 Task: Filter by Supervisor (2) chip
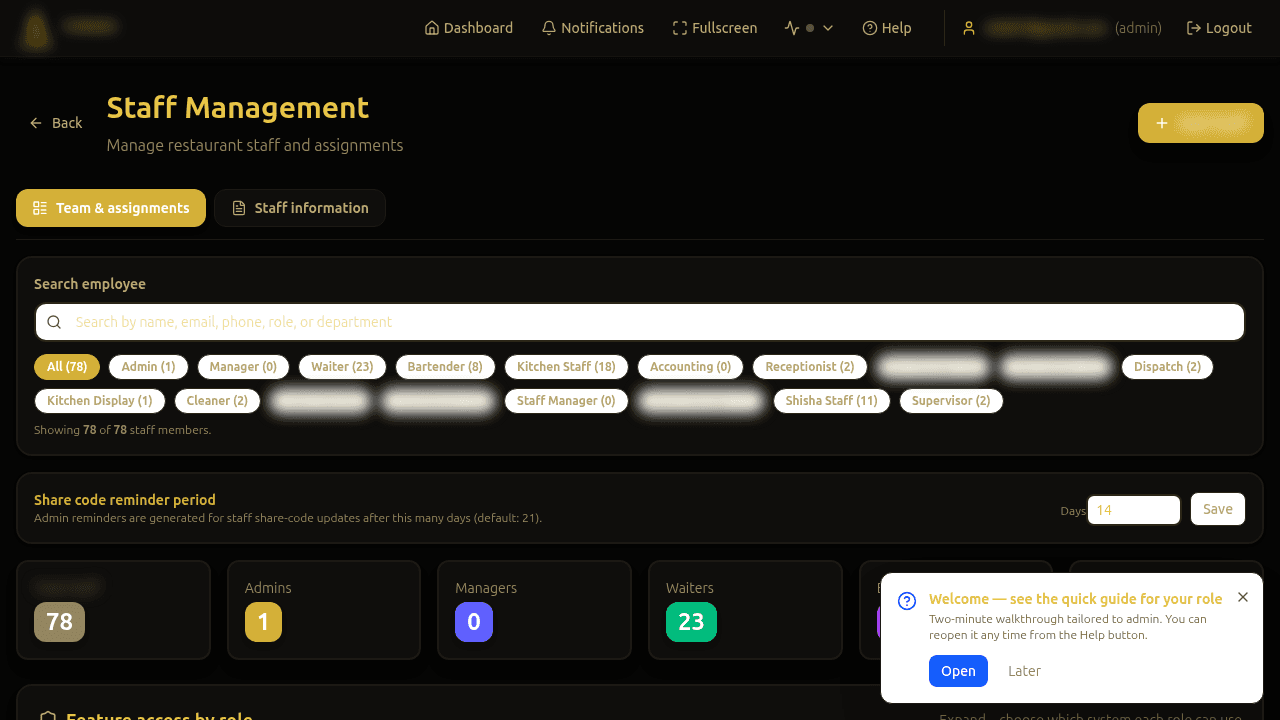coord(951,401)
